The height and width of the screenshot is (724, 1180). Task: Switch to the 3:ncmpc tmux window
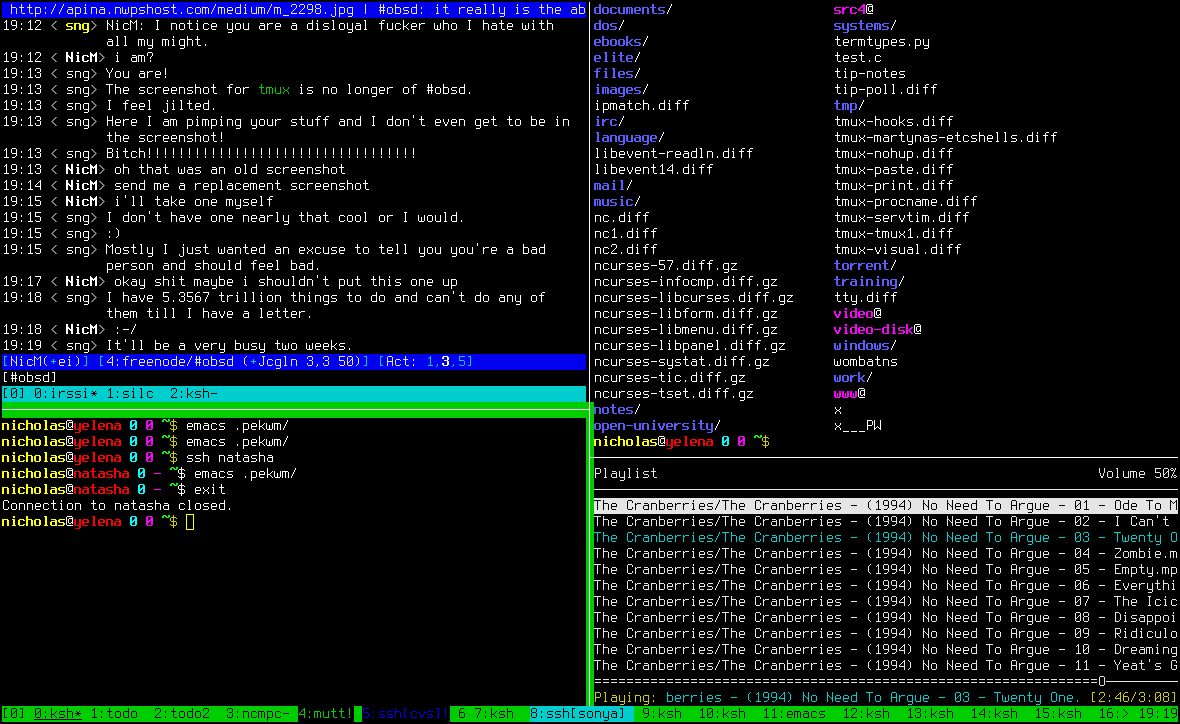258,714
